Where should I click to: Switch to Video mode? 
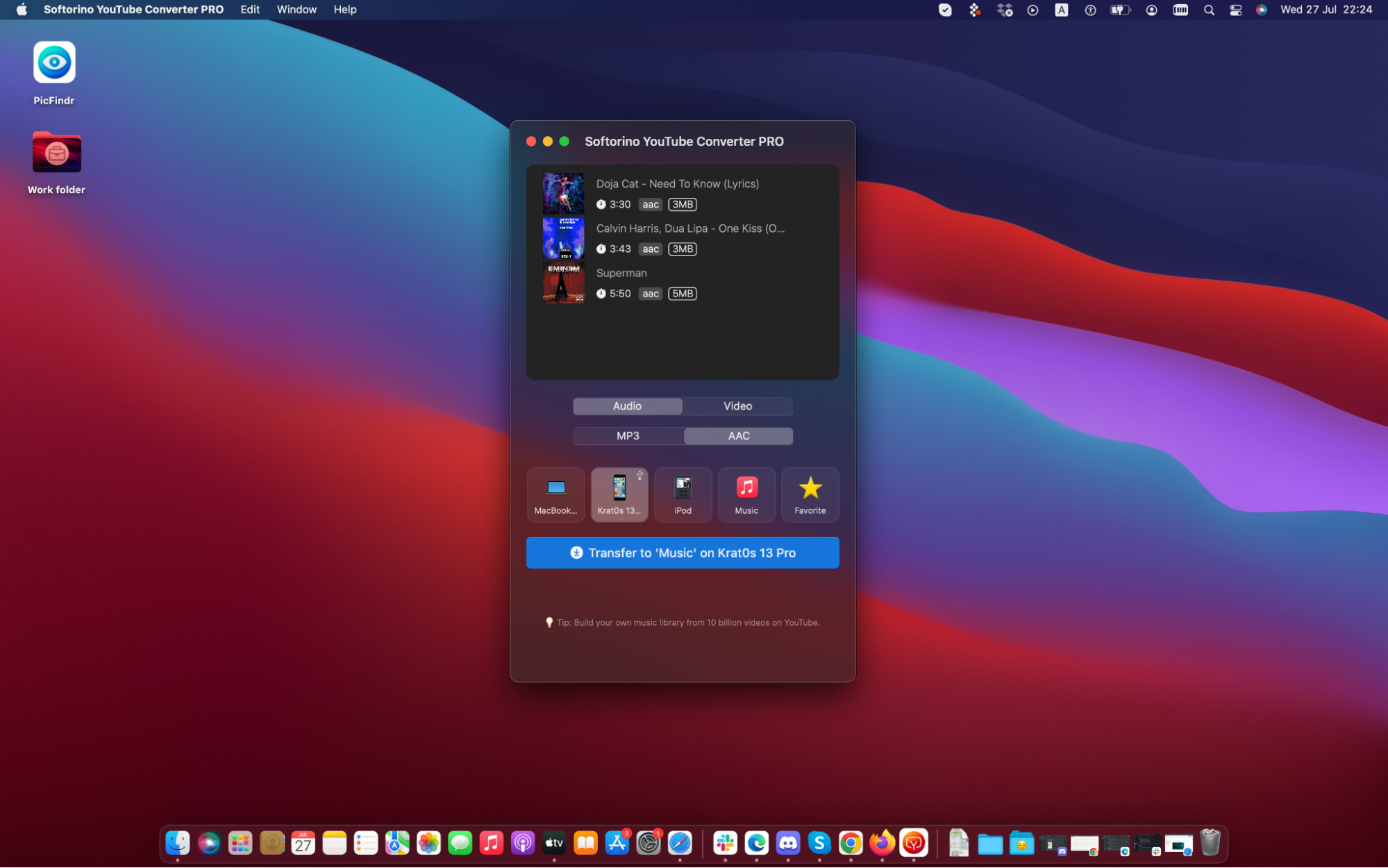[x=737, y=406]
